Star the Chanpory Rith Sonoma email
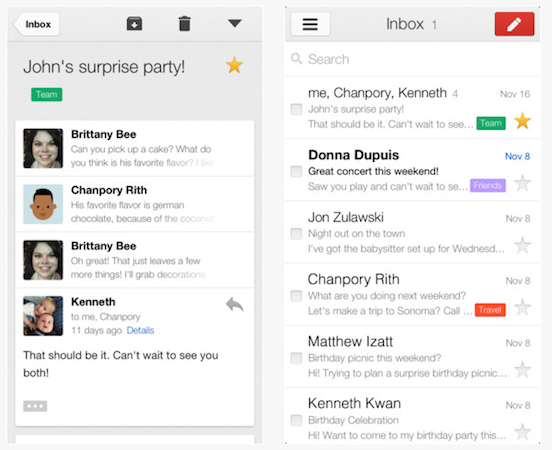This screenshot has width=552, height=450. point(522,307)
